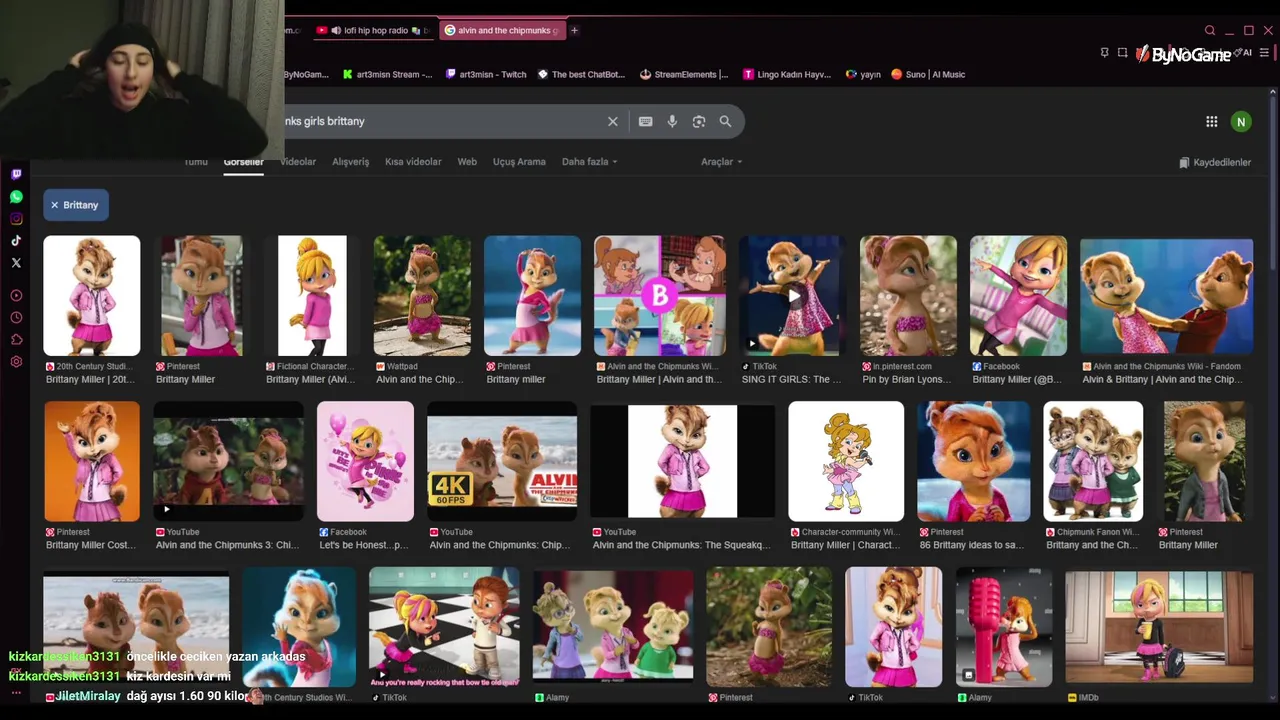
Task: Open the Character-community Wiki cartoon Brittany image
Action: pyautogui.click(x=846, y=461)
